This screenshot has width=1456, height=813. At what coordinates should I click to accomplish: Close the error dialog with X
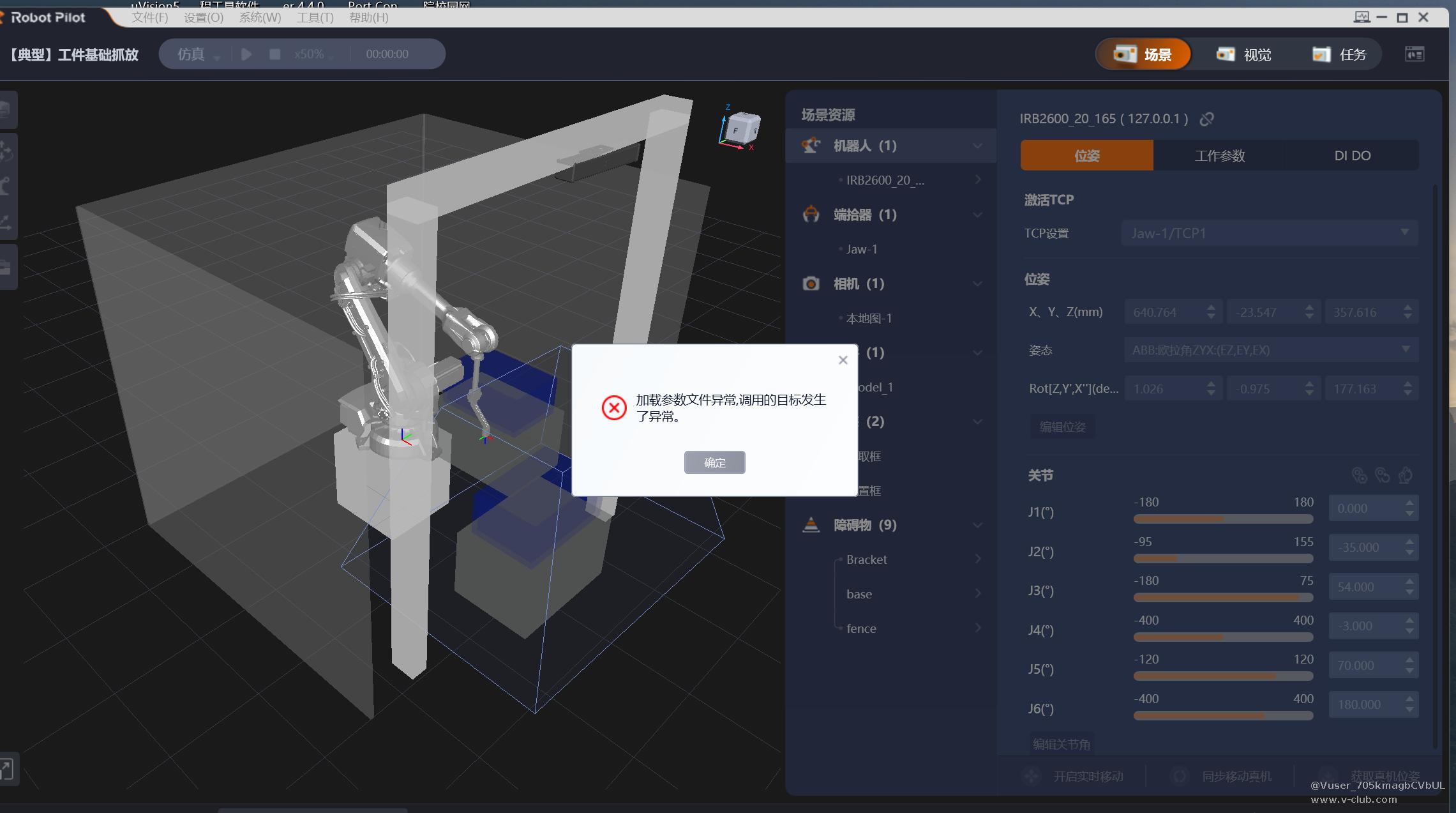pos(843,360)
